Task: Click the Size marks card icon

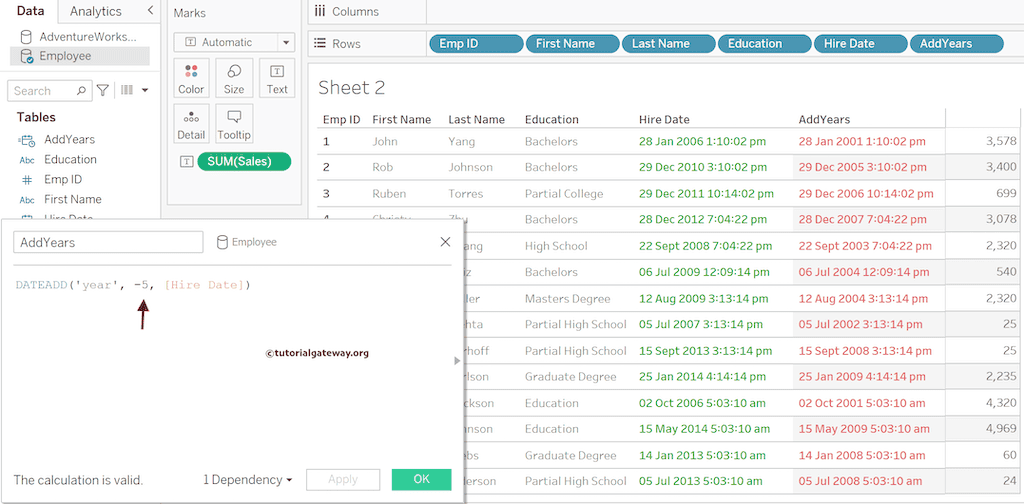Action: click(x=234, y=71)
